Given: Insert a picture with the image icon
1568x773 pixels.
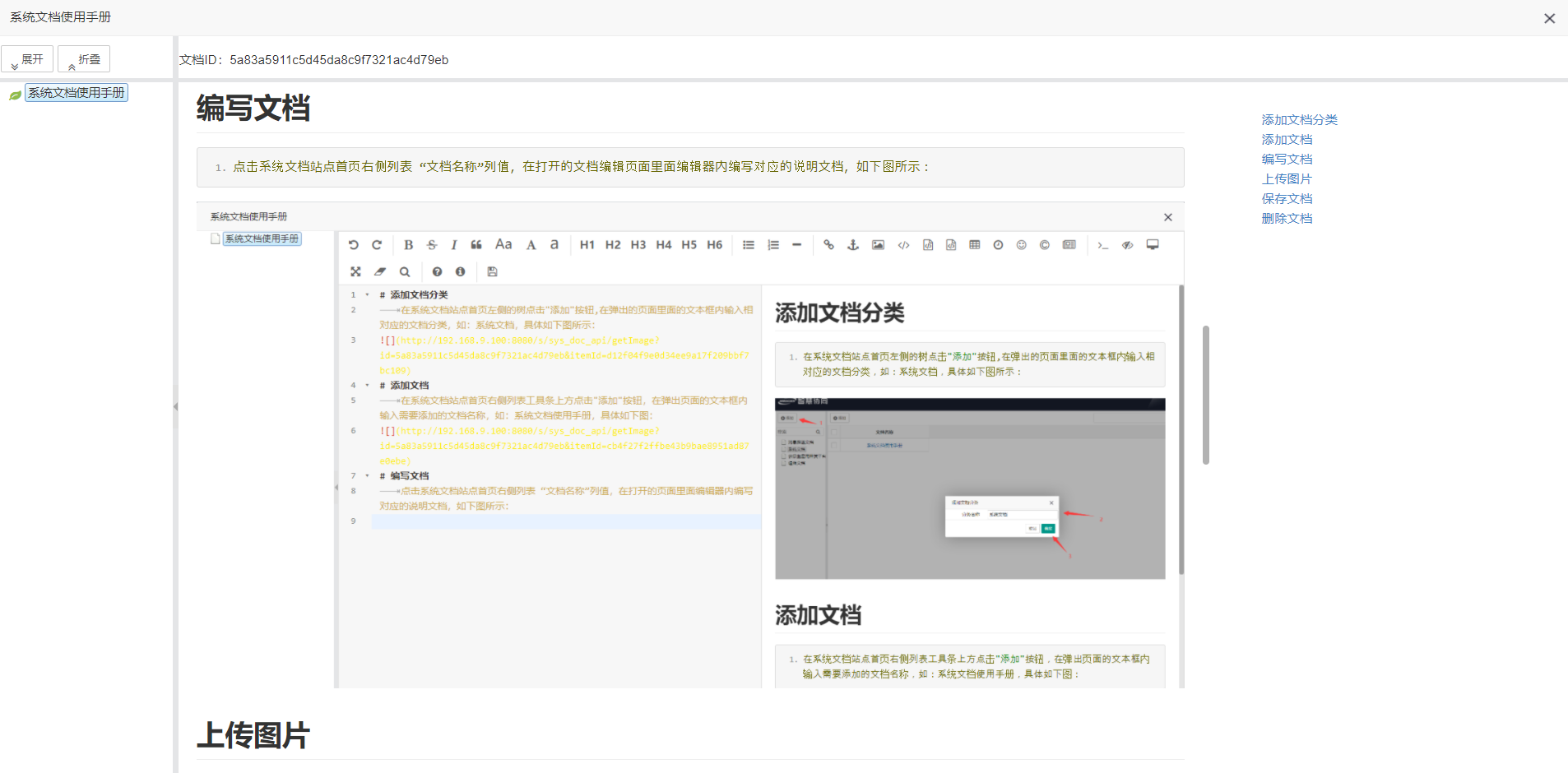Looking at the screenshot, I should point(879,245).
